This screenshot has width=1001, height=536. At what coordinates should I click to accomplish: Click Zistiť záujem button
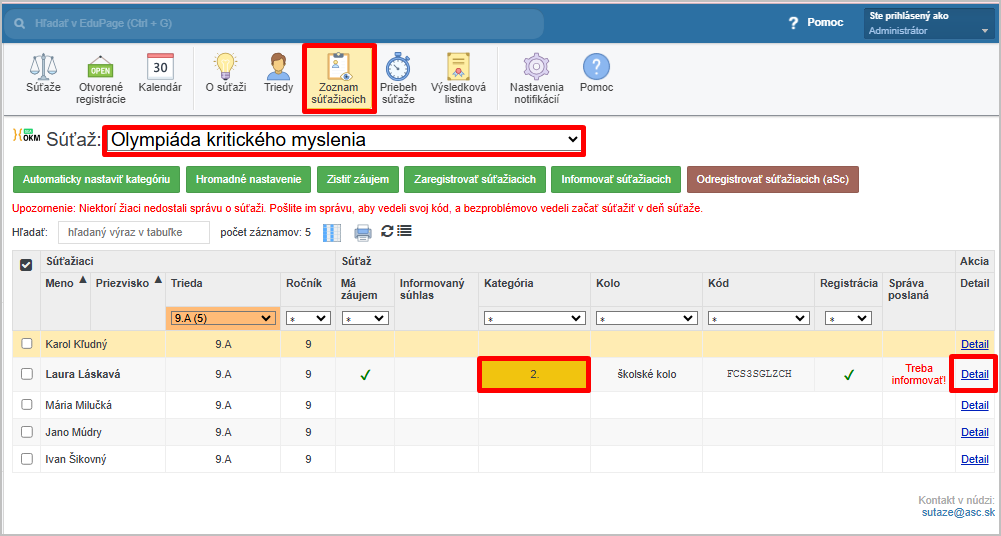tap(358, 179)
